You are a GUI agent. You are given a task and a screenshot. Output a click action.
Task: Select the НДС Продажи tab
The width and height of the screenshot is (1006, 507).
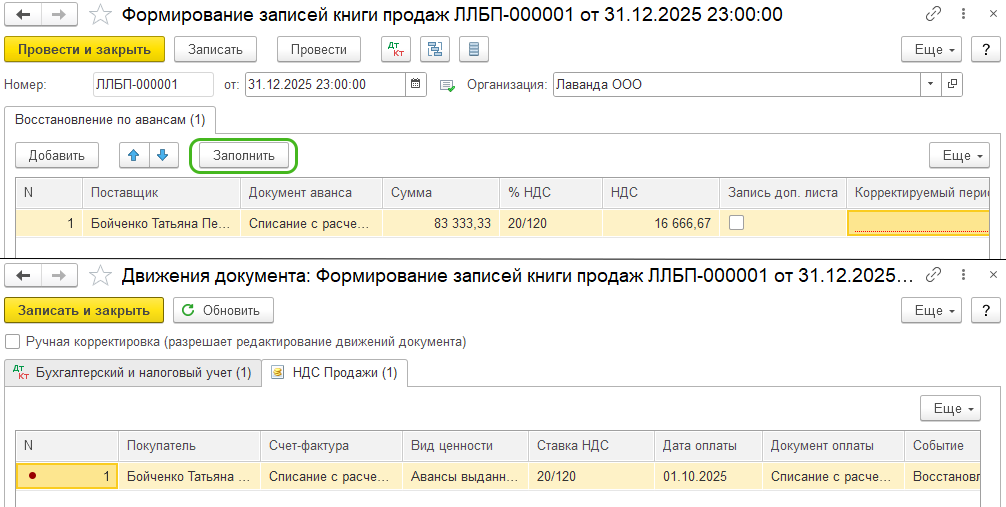pyautogui.click(x=335, y=373)
